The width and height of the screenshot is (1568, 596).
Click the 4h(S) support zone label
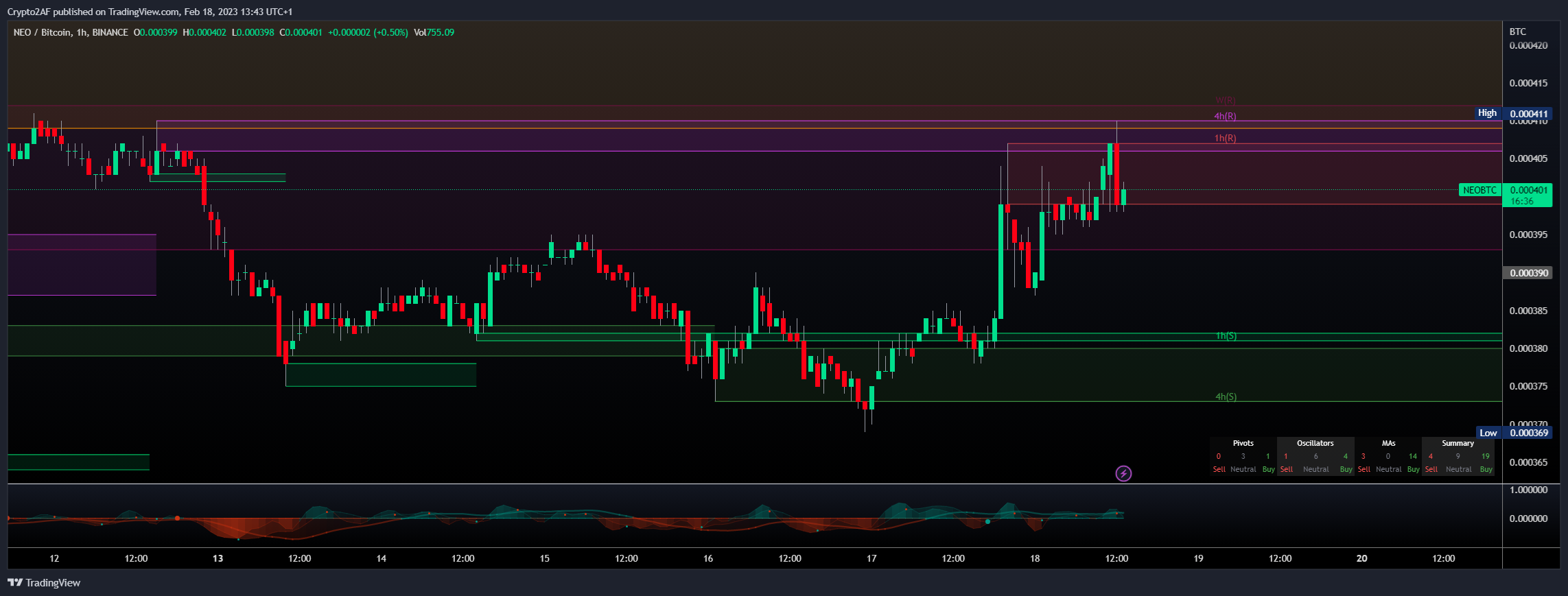(x=1226, y=397)
